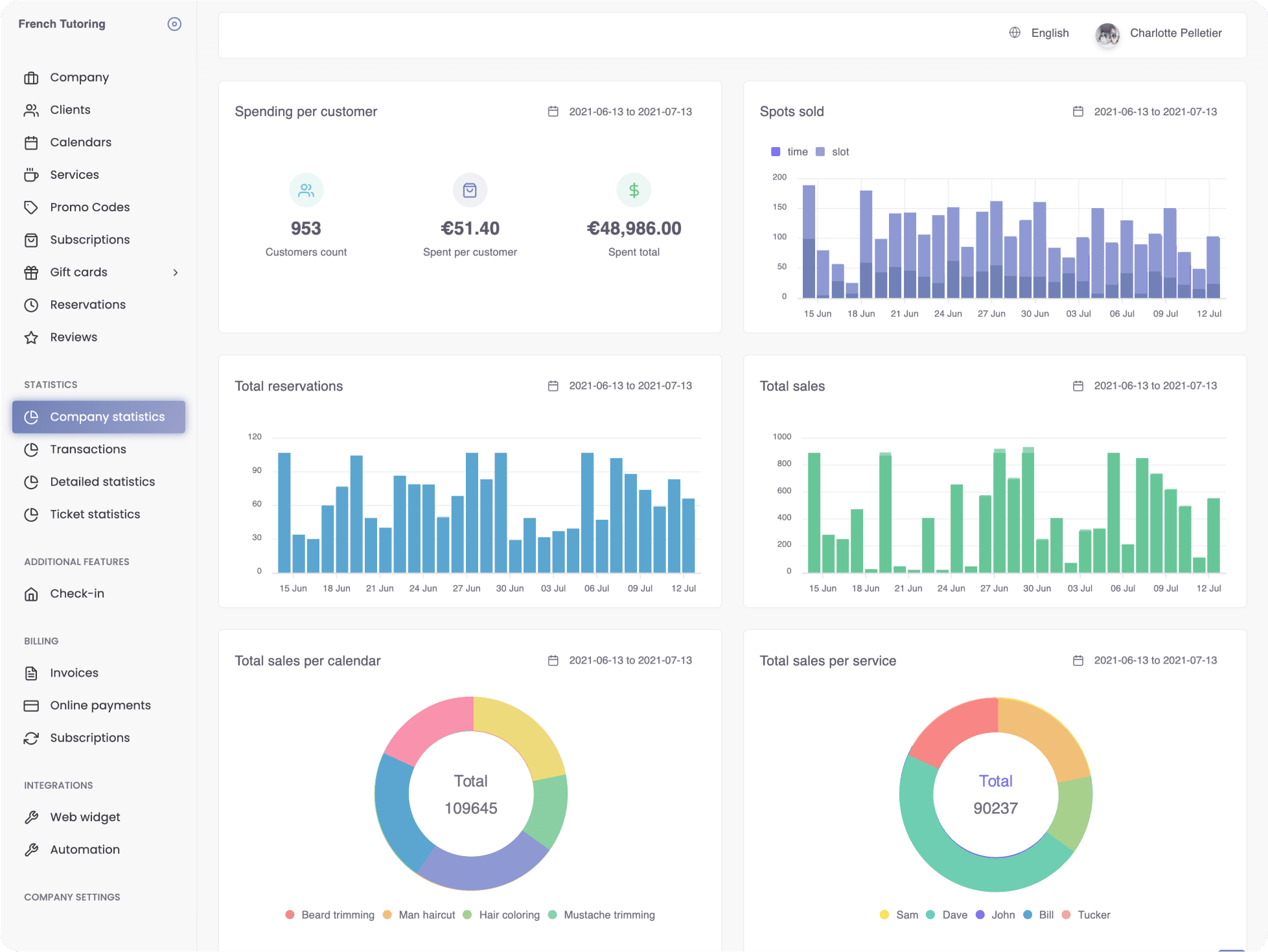Viewport: 1268px width, 952px height.
Task: Click the target icon beside French Tutoring
Action: click(x=174, y=24)
